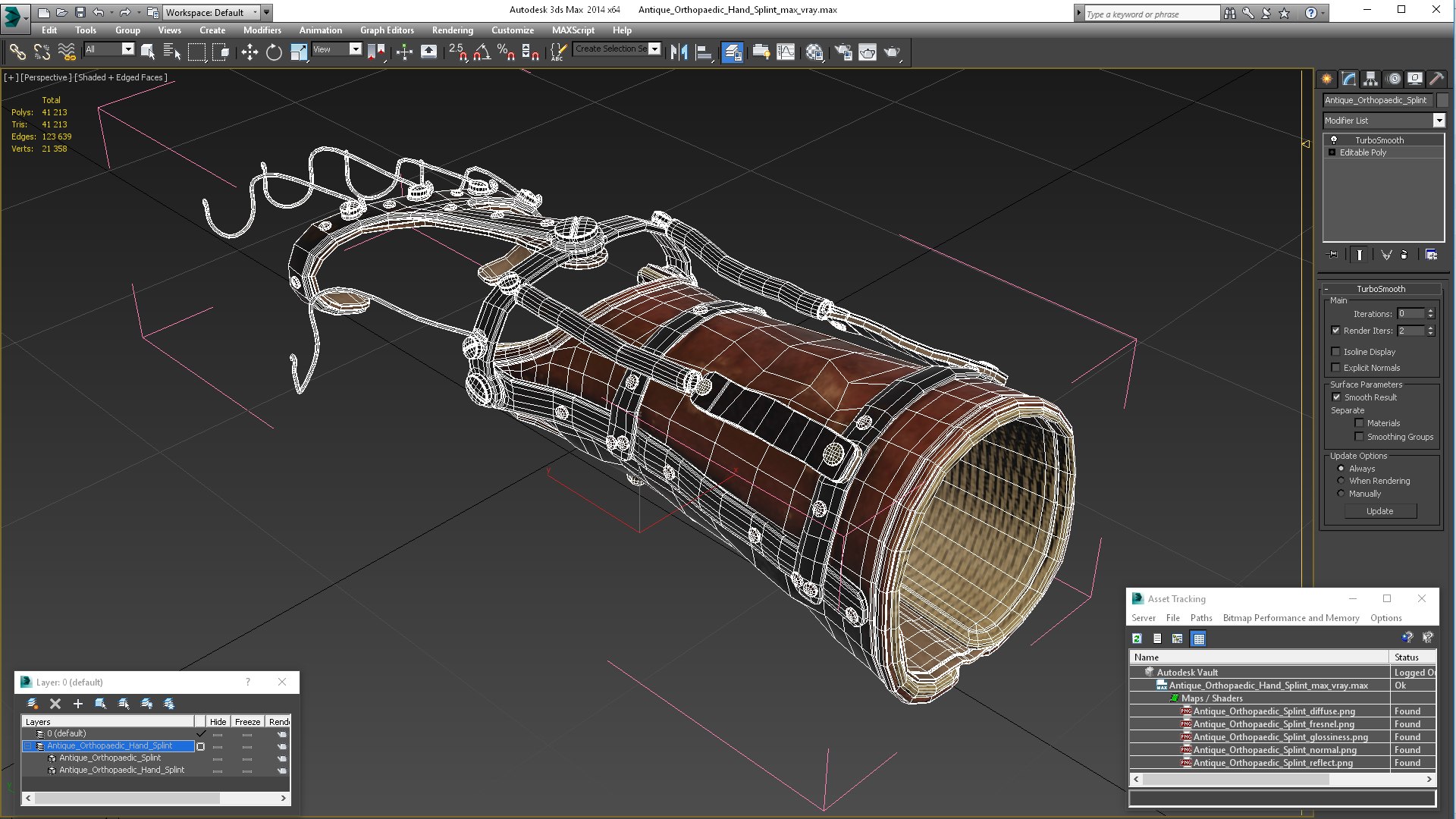Enable Explicit Normals checkbox
The image size is (1456, 819).
click(x=1335, y=368)
